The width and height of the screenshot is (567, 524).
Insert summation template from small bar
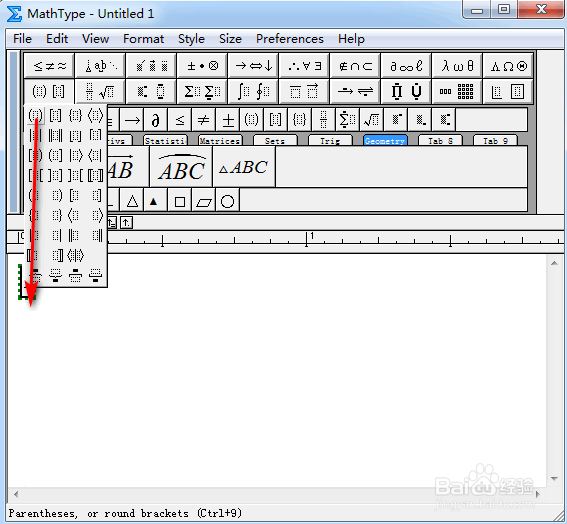pos(348,120)
